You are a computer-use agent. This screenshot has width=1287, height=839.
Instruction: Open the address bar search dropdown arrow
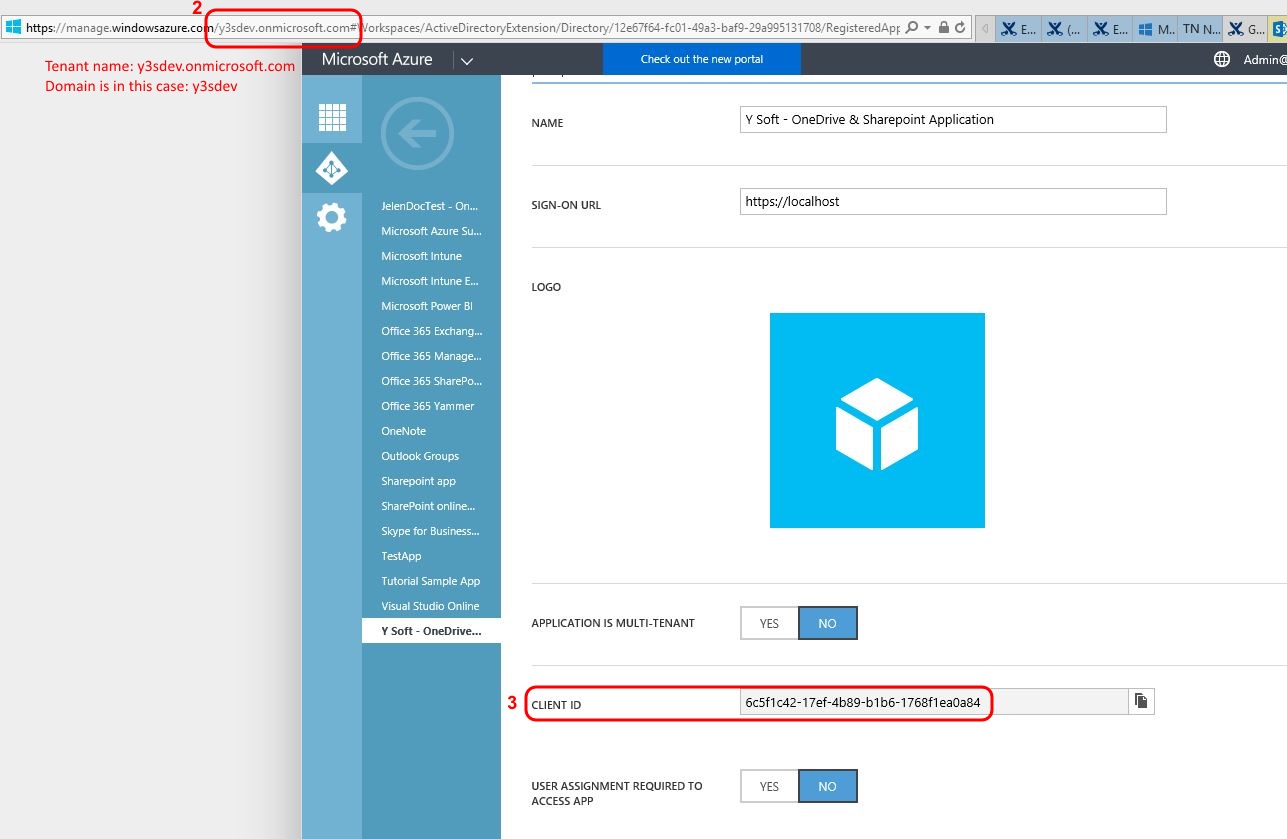[x=927, y=29]
